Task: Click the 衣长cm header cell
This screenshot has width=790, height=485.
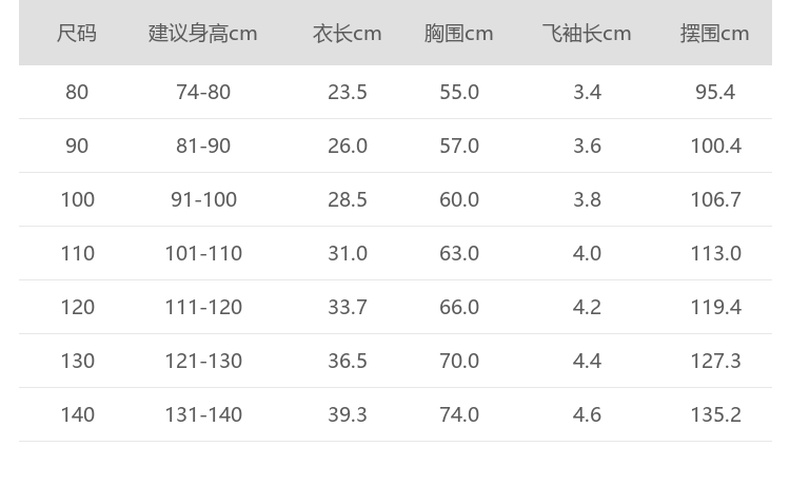Action: (x=347, y=33)
